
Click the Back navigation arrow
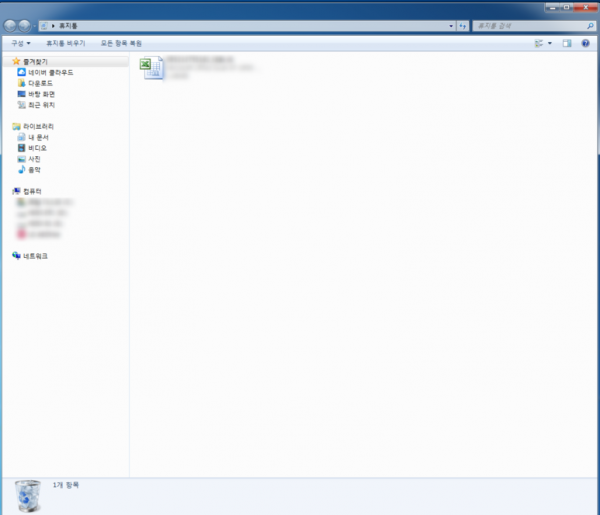coord(10,24)
